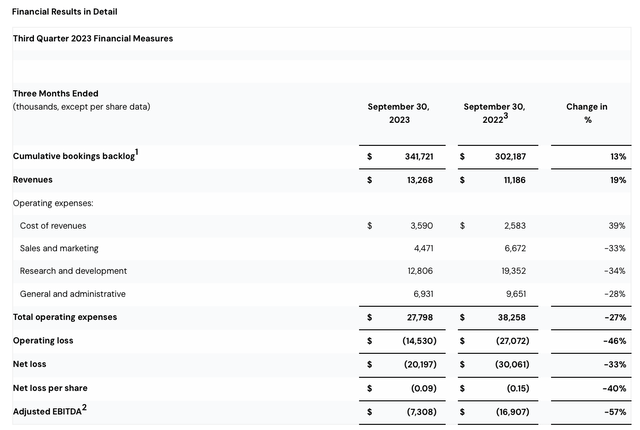
Task: Click the Sales and marketing row label
Action: click(59, 248)
